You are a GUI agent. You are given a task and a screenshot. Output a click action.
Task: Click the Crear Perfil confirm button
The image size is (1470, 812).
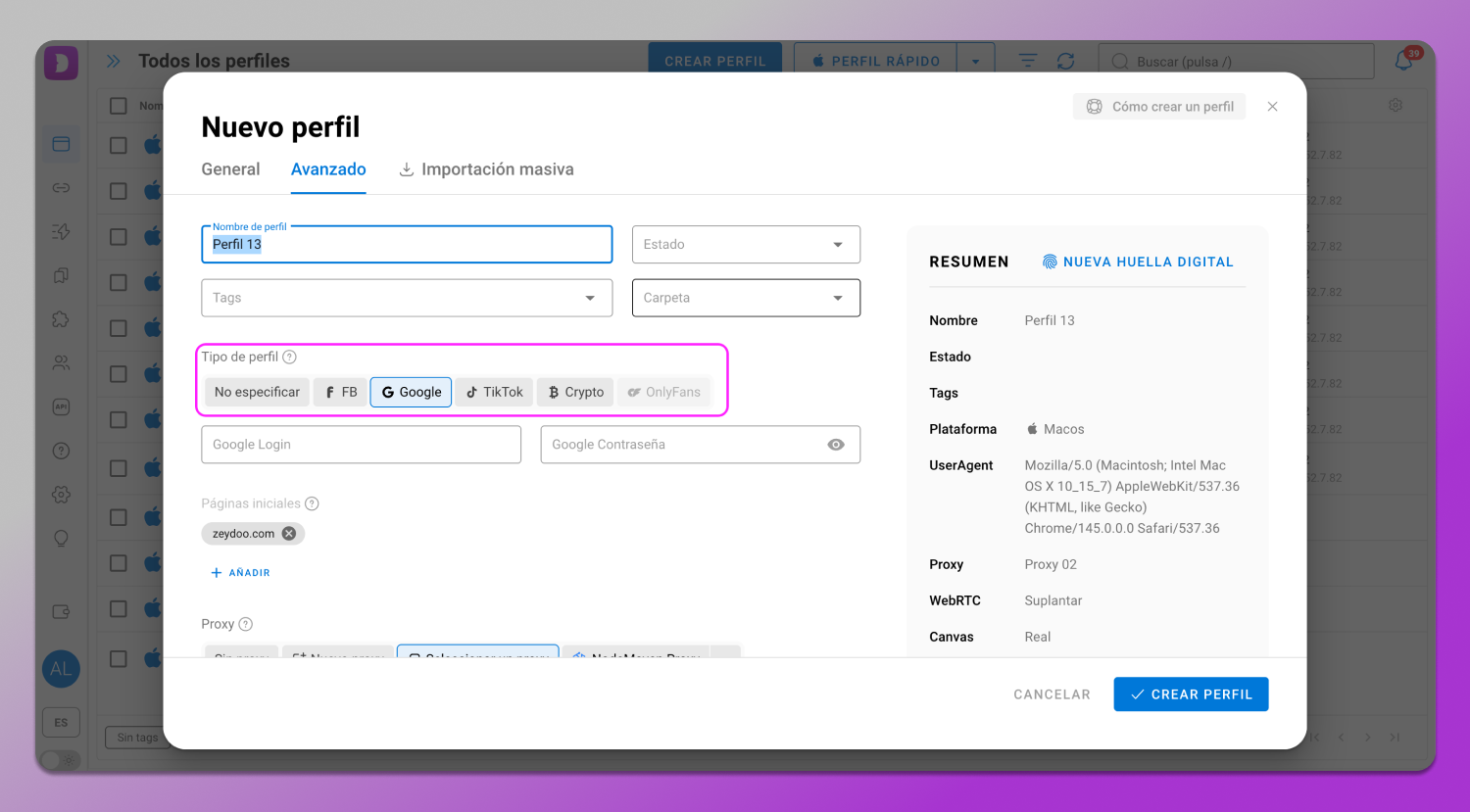click(x=1191, y=694)
